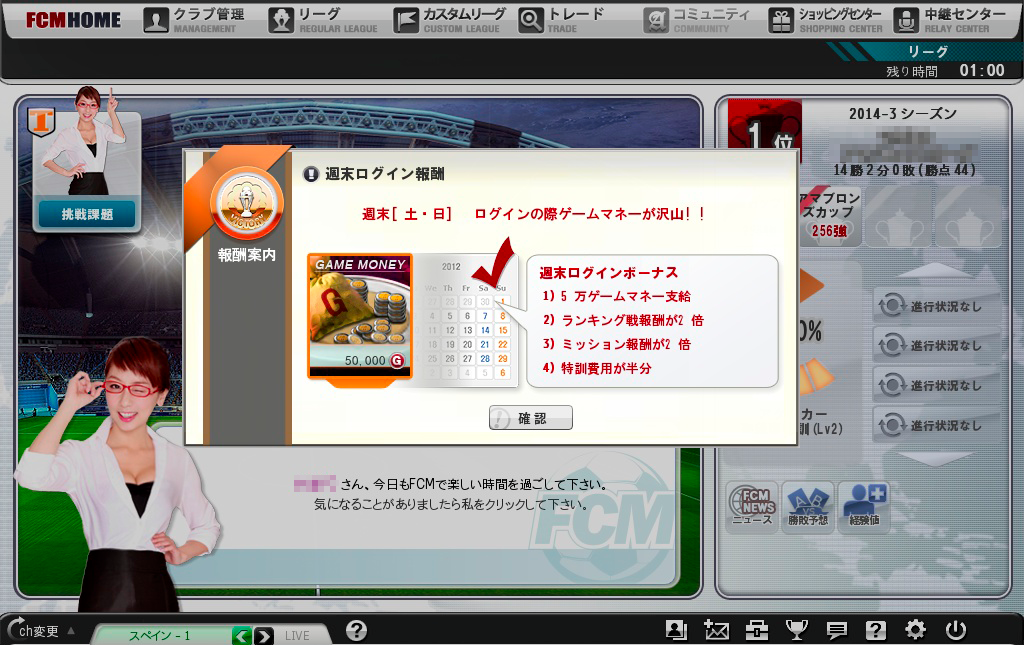Open the match prediction (勝敗予想) icon
1024x645 pixels.
808,506
